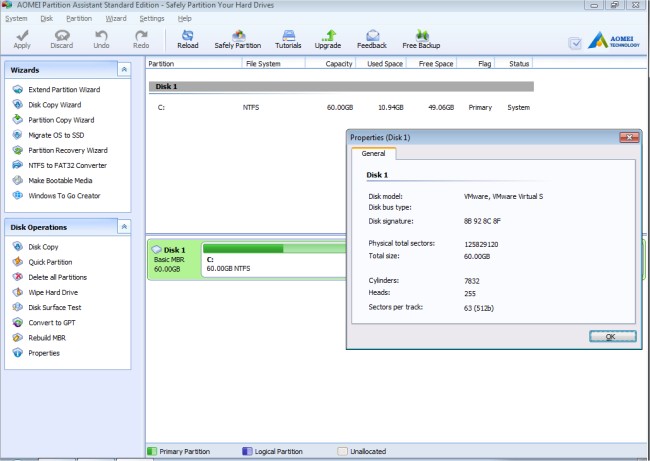The width and height of the screenshot is (650, 461).
Task: Collapse the Wizards panel
Action: (124, 70)
